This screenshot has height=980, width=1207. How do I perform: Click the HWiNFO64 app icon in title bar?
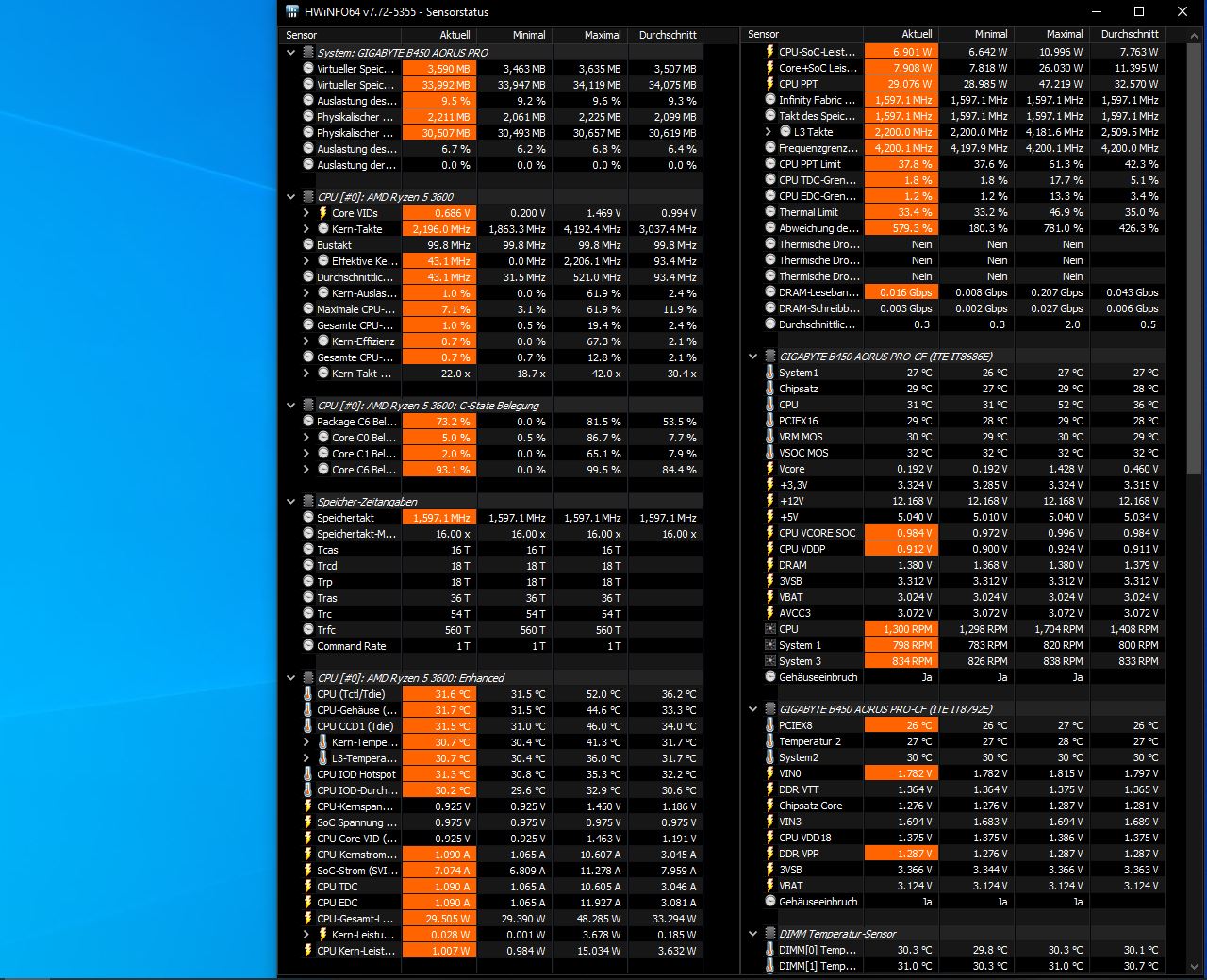(x=291, y=12)
